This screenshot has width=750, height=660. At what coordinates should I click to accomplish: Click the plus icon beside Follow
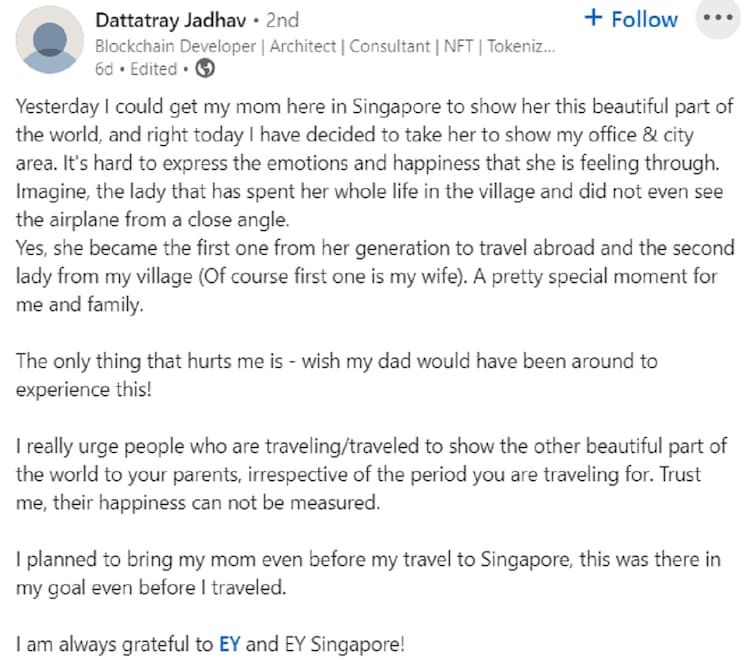point(595,19)
